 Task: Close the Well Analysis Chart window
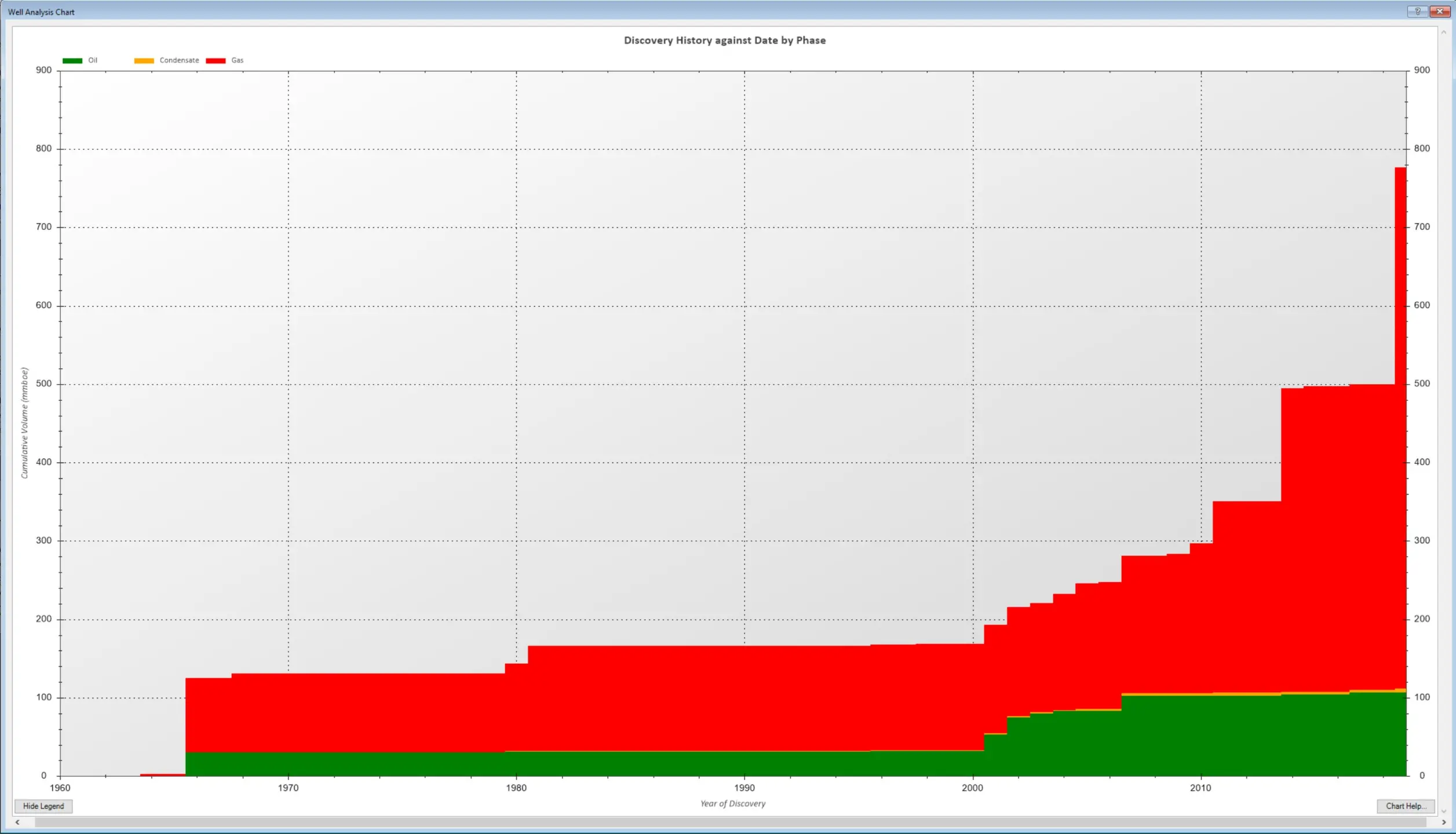(1439, 12)
